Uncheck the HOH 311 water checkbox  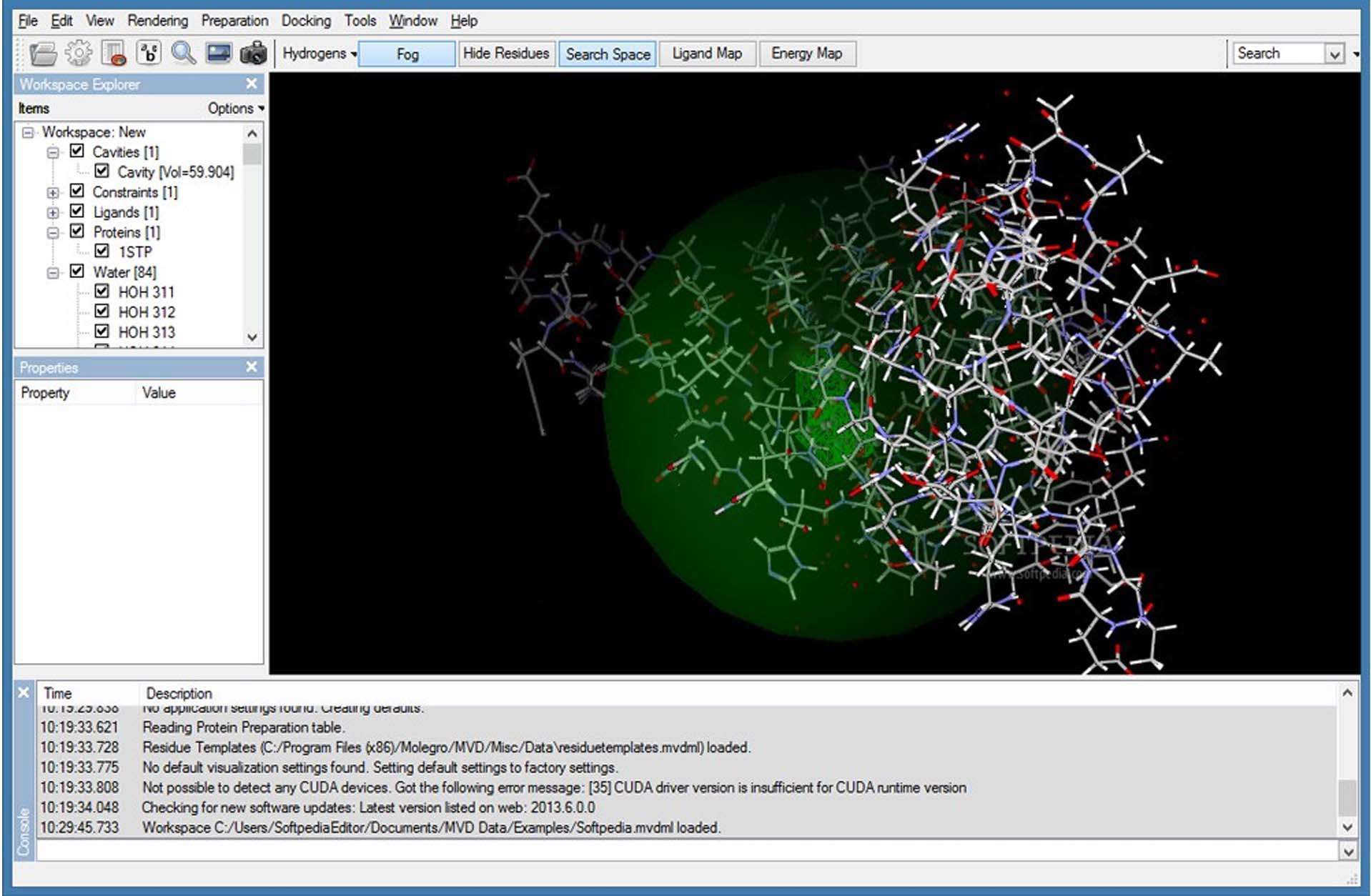point(102,292)
